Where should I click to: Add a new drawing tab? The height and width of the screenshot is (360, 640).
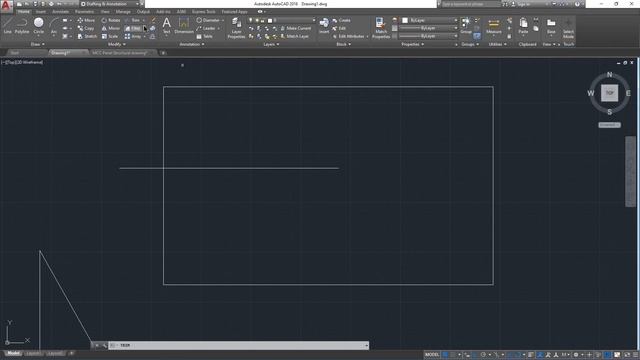163,53
